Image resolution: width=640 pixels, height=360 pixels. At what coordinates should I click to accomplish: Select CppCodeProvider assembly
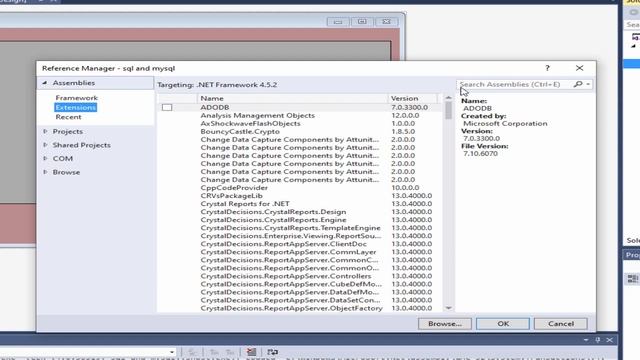300,188
